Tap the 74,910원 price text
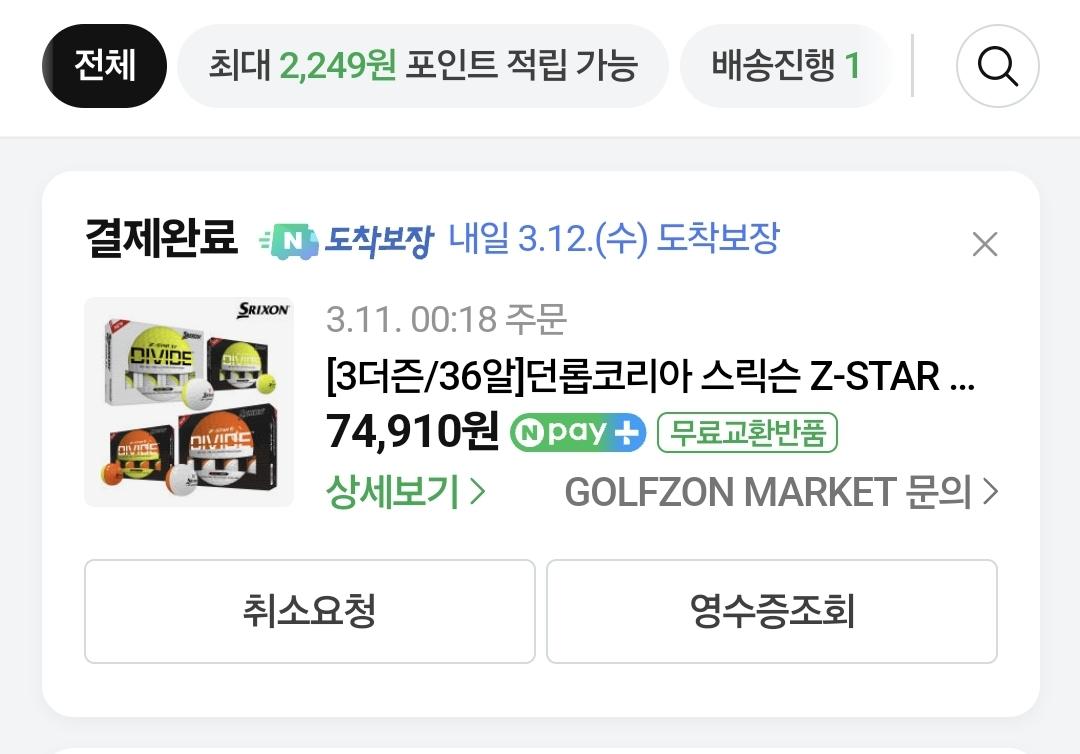 412,432
